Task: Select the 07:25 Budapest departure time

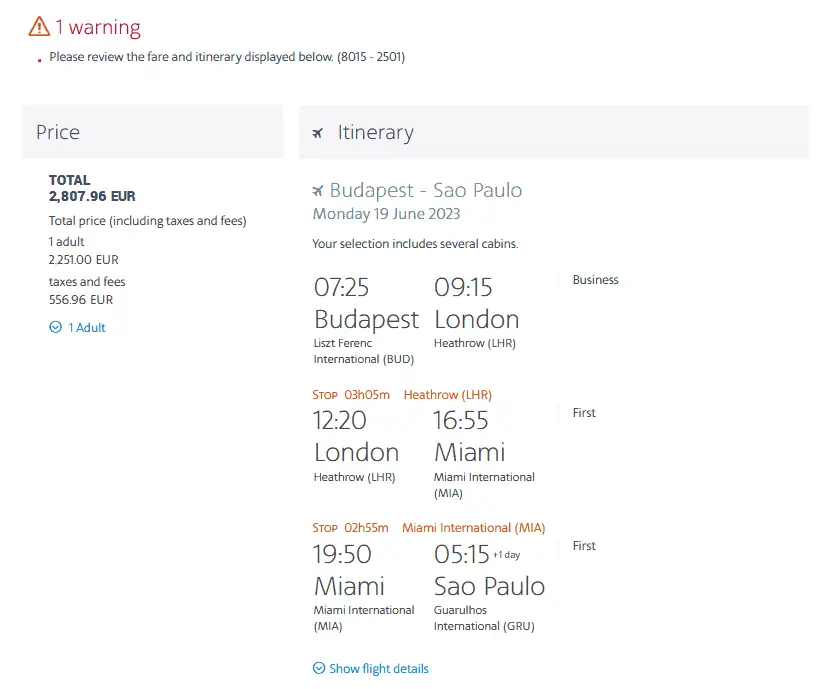Action: coord(342,288)
